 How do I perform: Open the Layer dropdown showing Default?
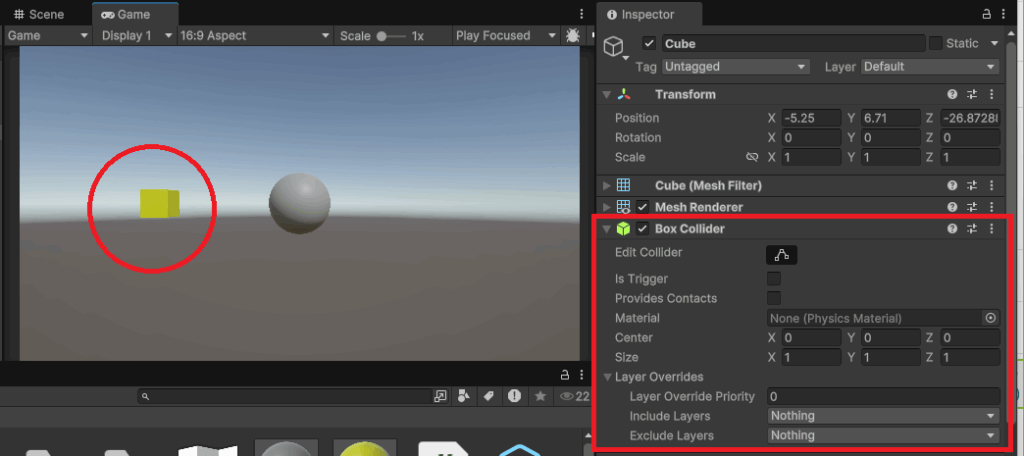click(x=930, y=67)
